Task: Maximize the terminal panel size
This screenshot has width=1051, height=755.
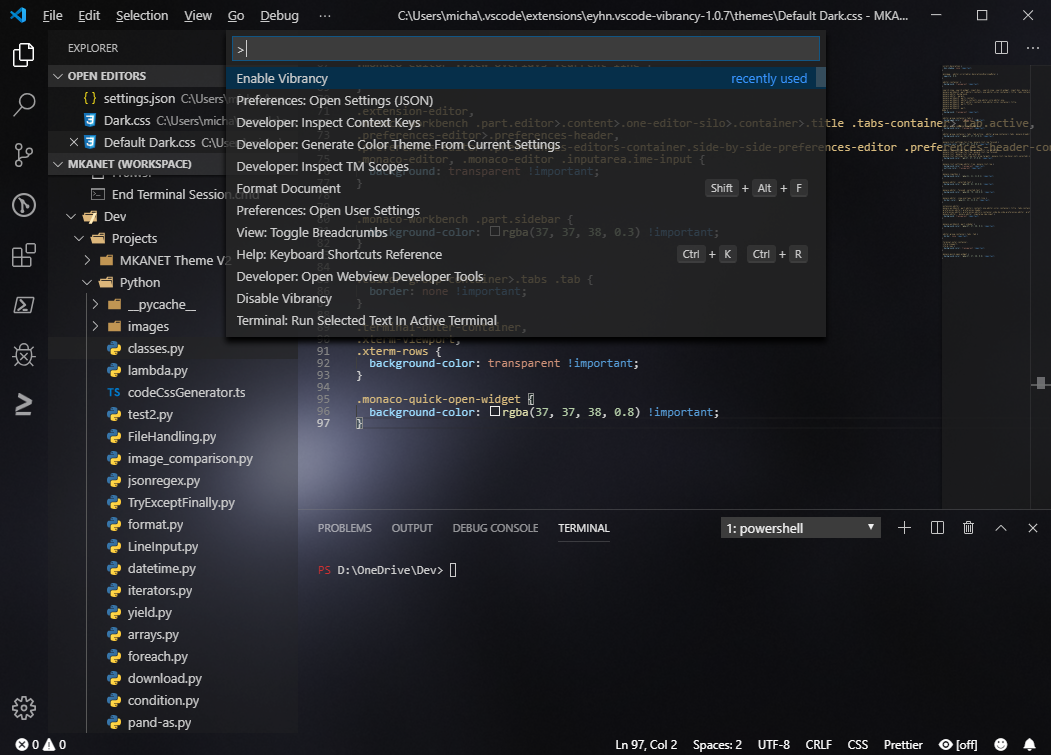Action: point(1001,528)
